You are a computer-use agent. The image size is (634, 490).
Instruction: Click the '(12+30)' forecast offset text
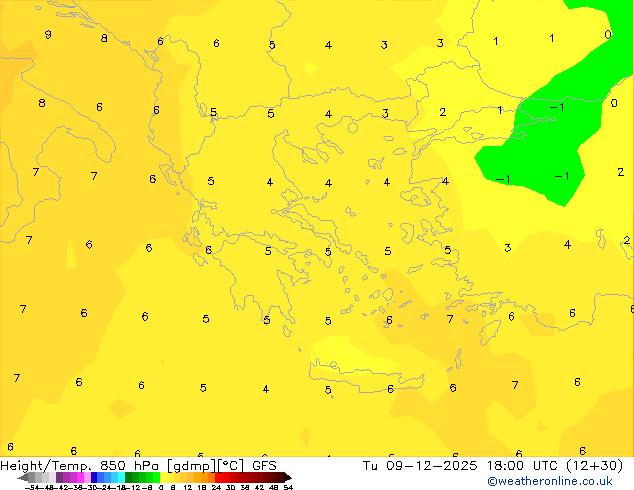595,466
